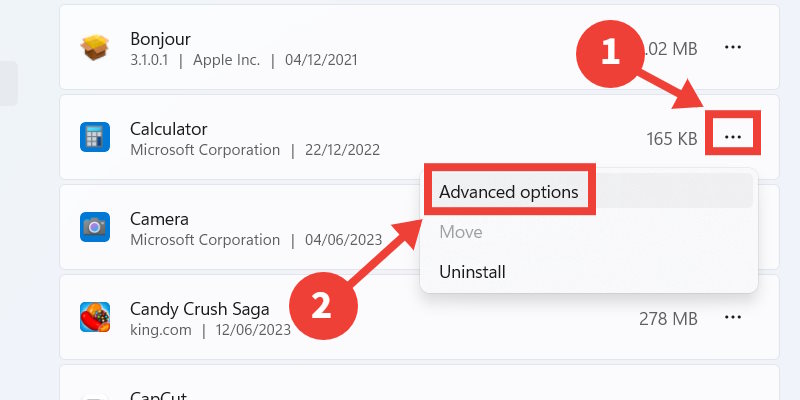Select Uninstall in the context menu

coord(472,272)
